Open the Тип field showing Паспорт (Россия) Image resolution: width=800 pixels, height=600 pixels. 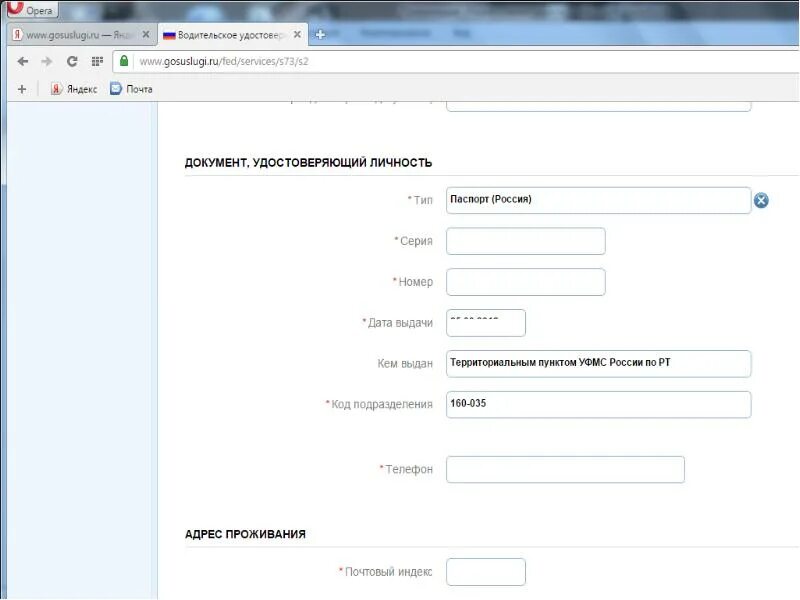(598, 200)
